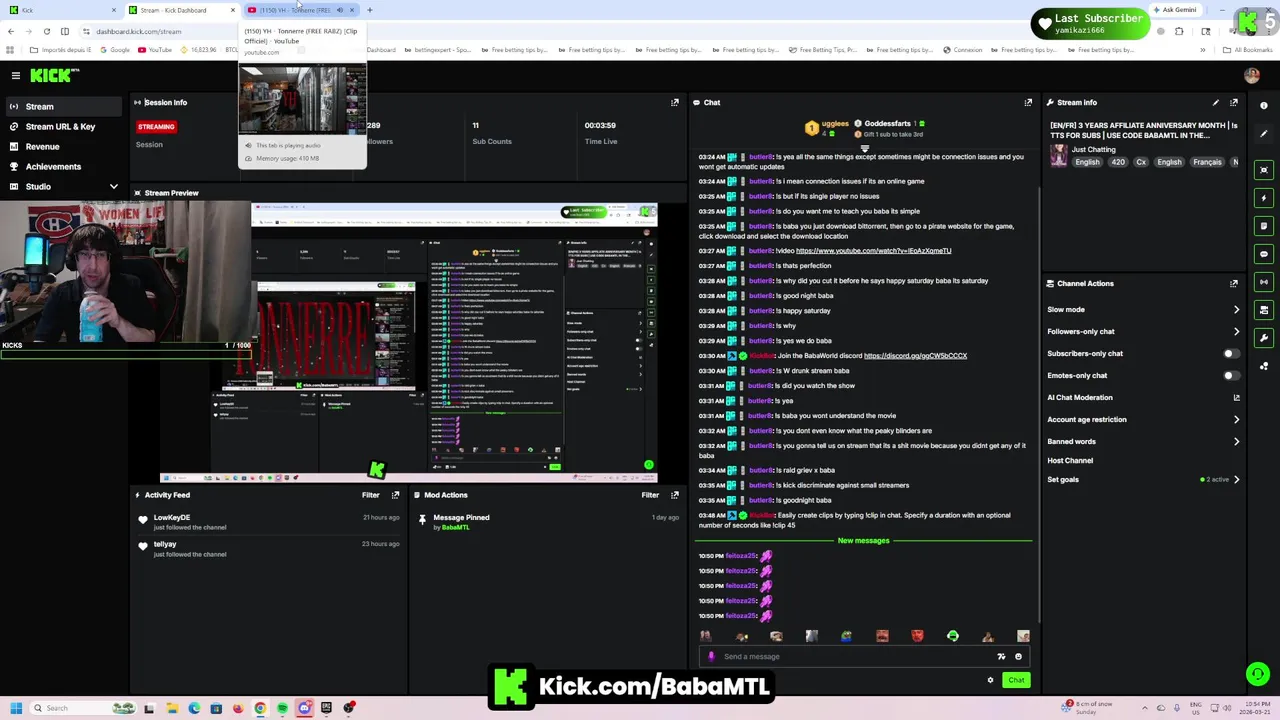This screenshot has width=1280, height=720.
Task: Edit stream info with the pencil icon
Action: tap(1216, 102)
